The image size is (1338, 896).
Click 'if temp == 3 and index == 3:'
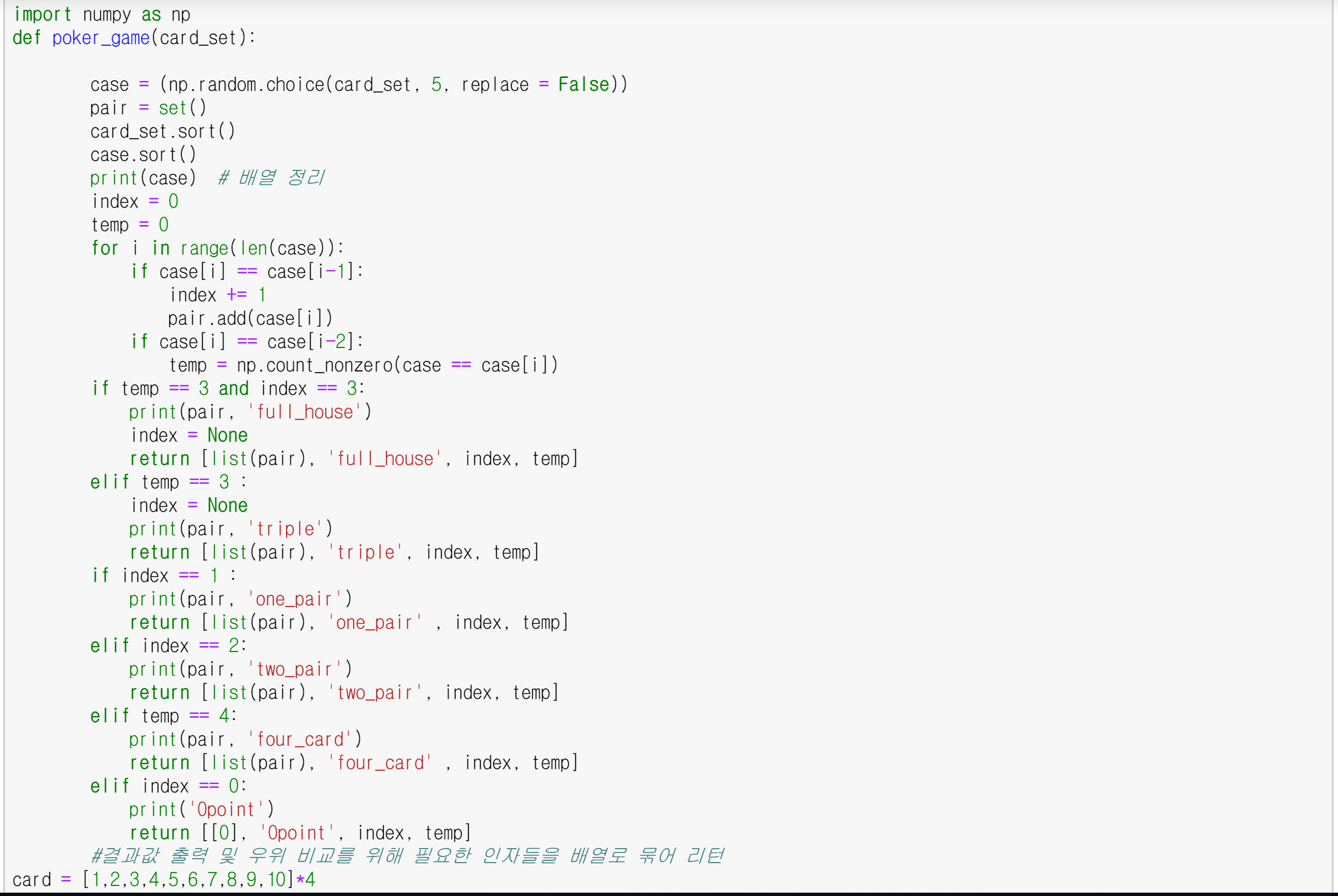coord(228,389)
